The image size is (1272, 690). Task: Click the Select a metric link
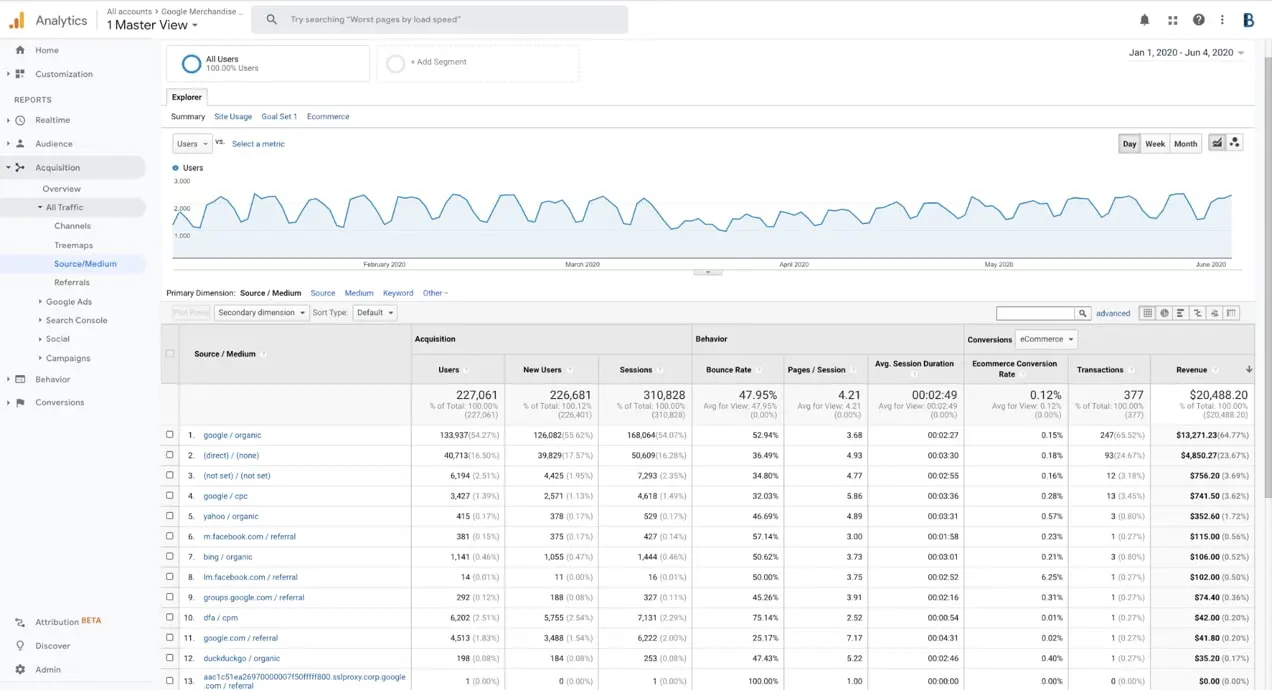tap(258, 144)
